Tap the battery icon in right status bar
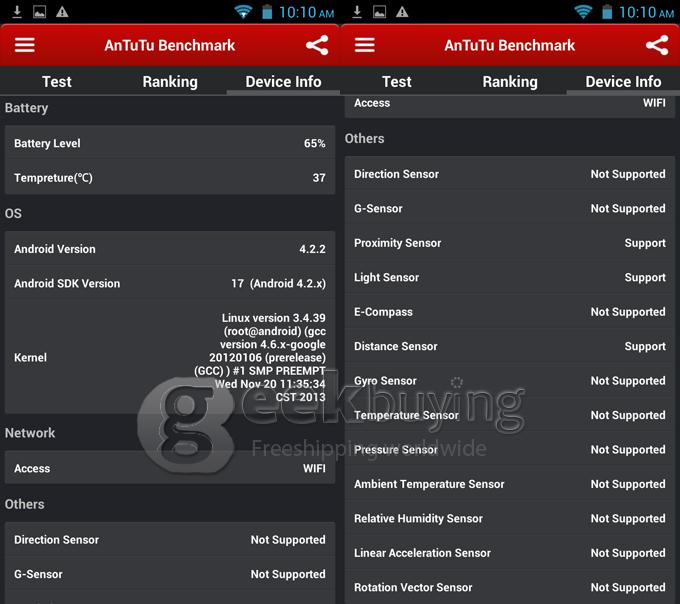Image resolution: width=680 pixels, height=604 pixels. tap(607, 12)
